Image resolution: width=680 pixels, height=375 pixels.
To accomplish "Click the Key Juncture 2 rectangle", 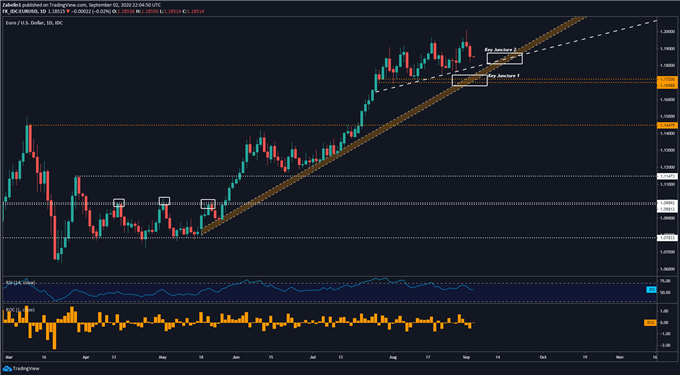I will click(505, 59).
